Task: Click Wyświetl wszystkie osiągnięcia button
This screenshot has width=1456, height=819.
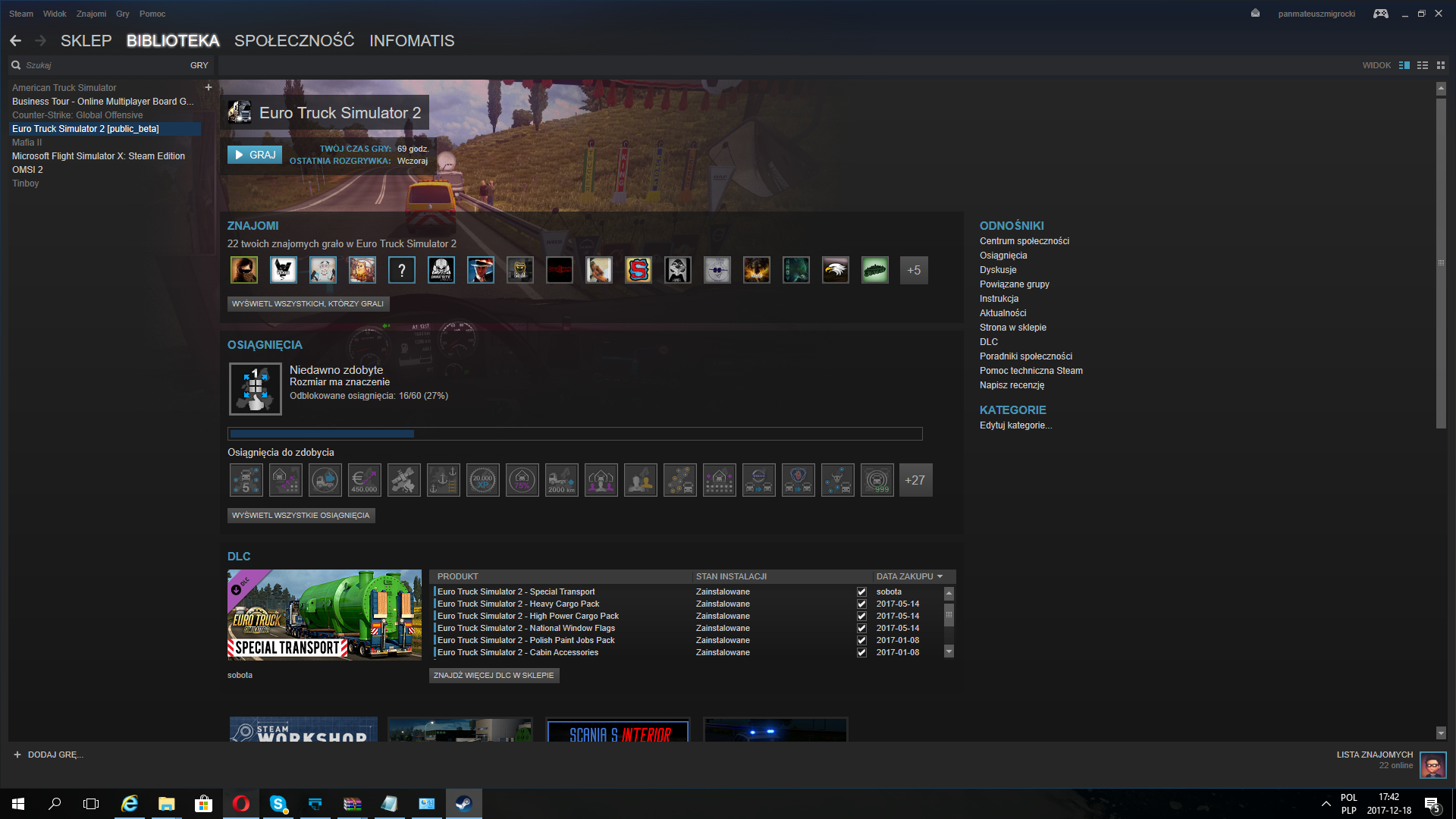Action: (301, 515)
